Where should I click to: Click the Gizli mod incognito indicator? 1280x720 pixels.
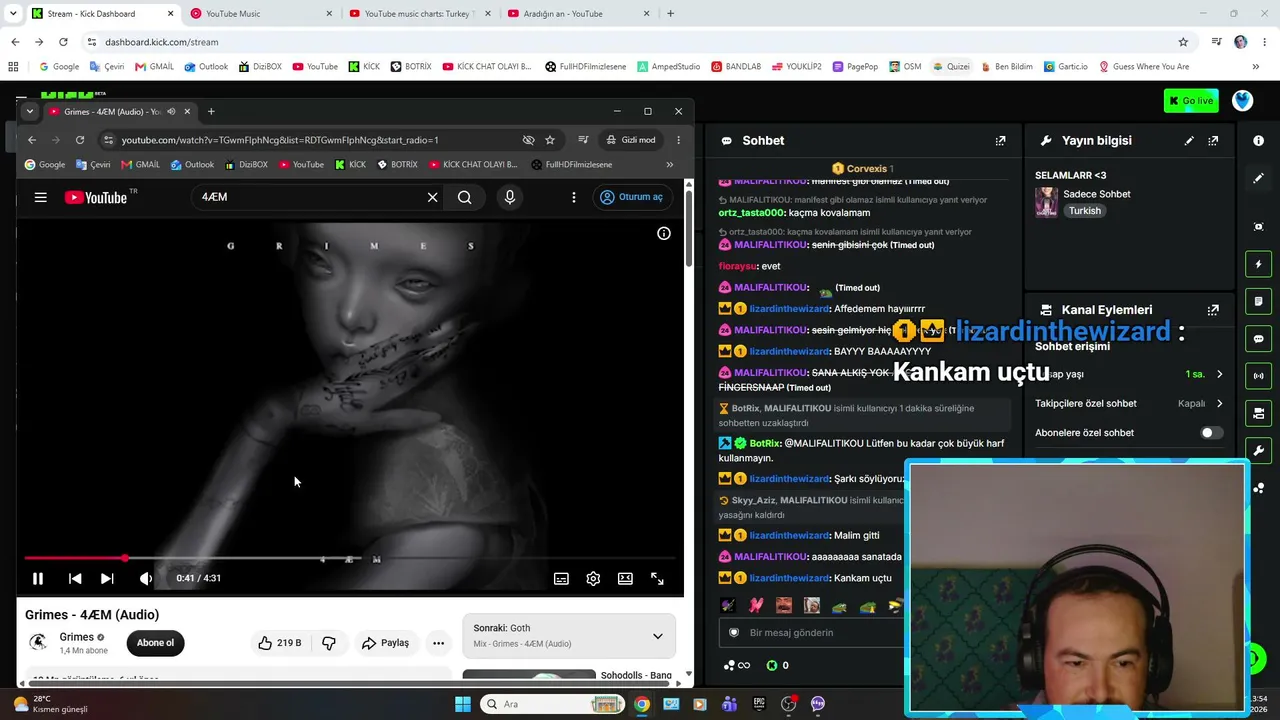[x=631, y=140]
